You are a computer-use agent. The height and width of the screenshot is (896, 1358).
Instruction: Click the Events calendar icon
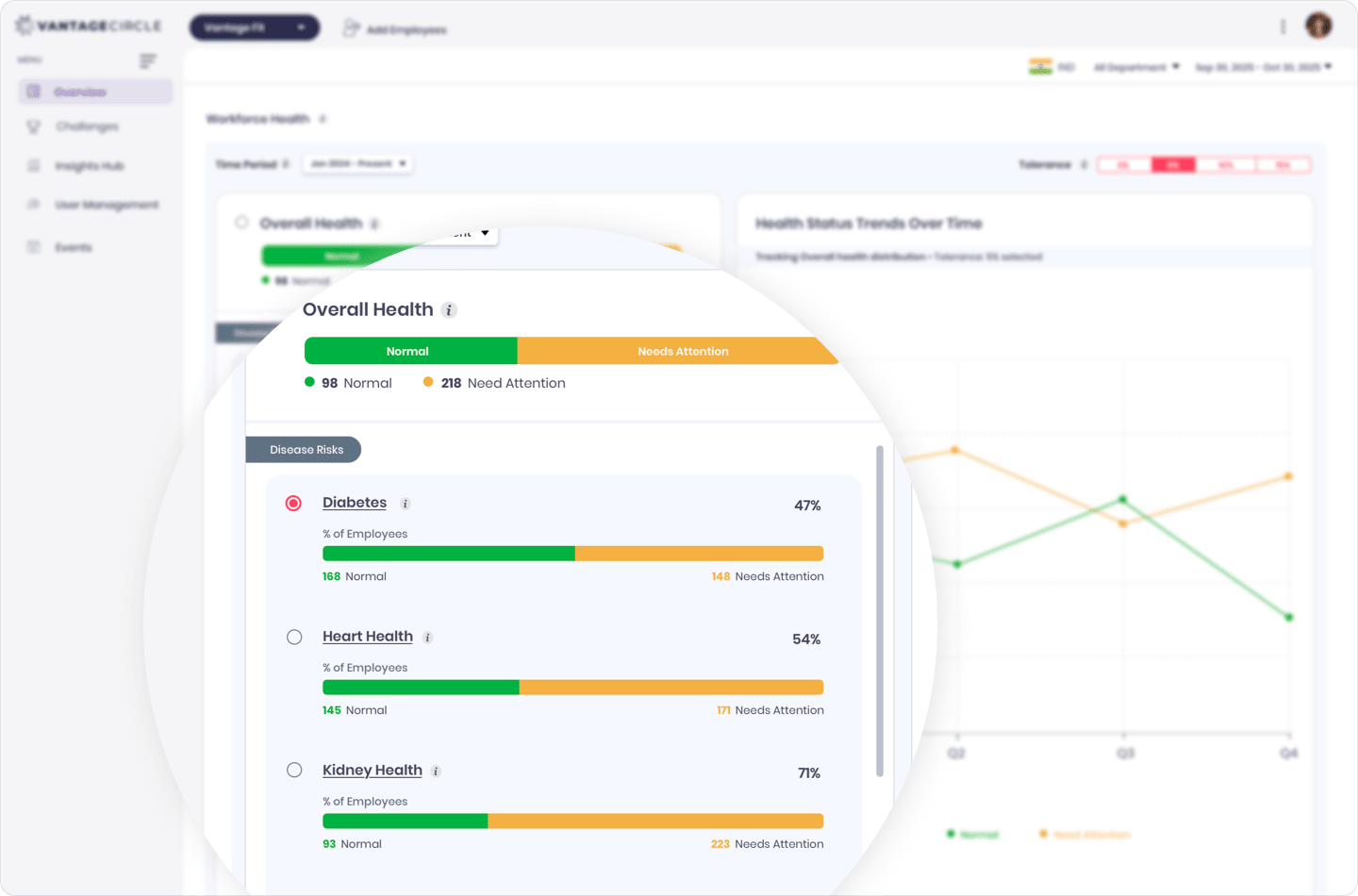(x=34, y=247)
